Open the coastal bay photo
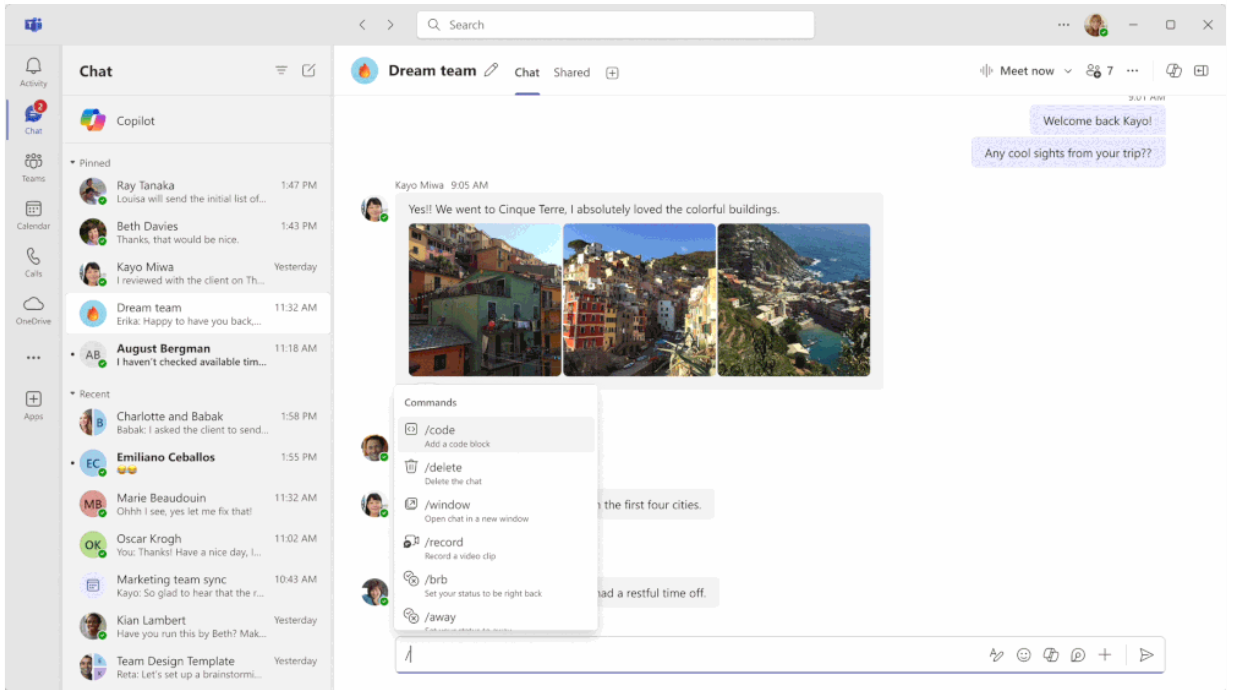Screen dimensions: 1243x690 [794, 299]
